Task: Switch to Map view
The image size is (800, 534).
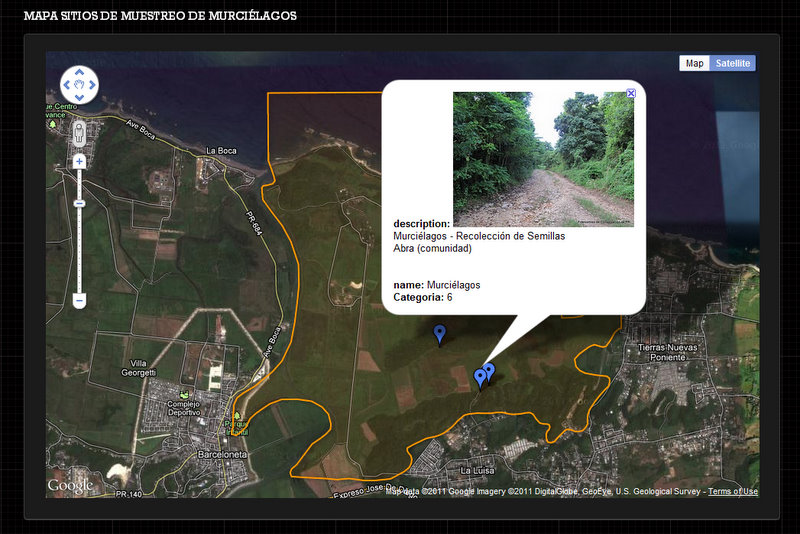Action: (694, 63)
